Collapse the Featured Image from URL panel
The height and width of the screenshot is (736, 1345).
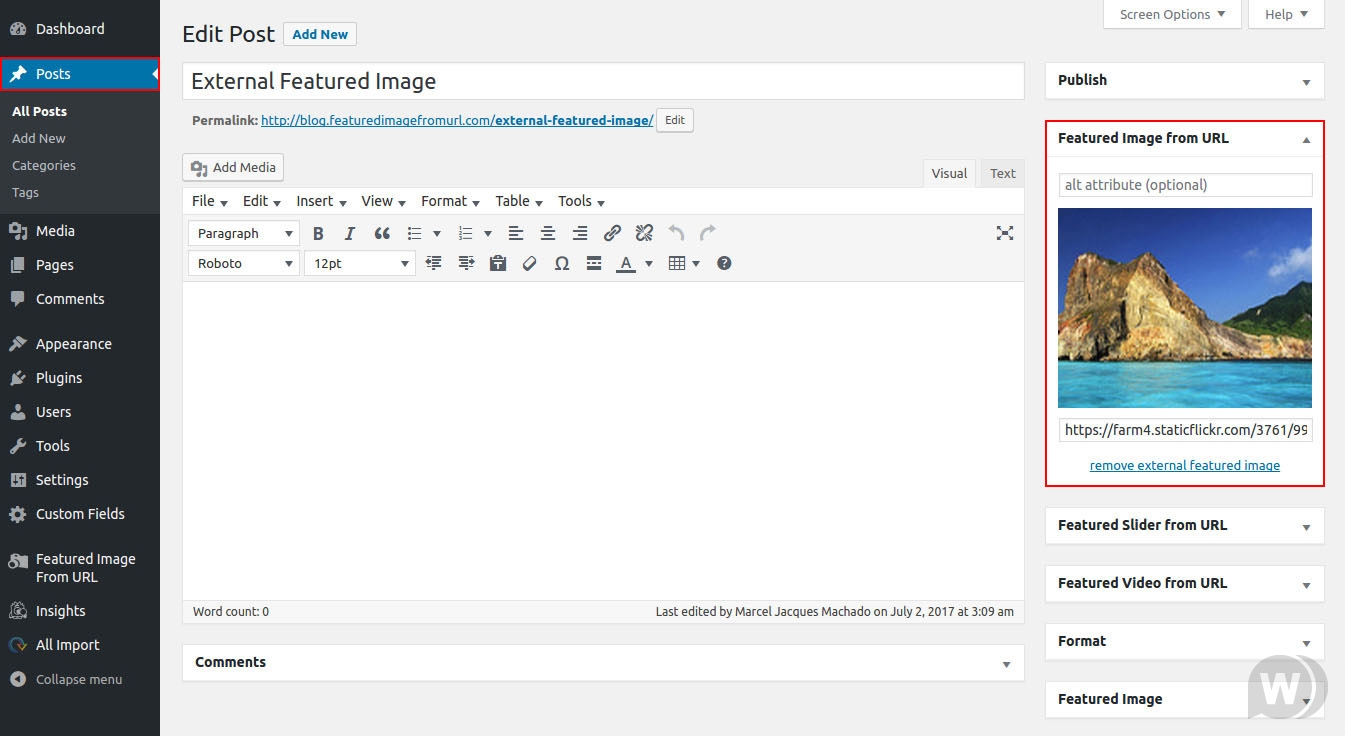coord(1306,140)
